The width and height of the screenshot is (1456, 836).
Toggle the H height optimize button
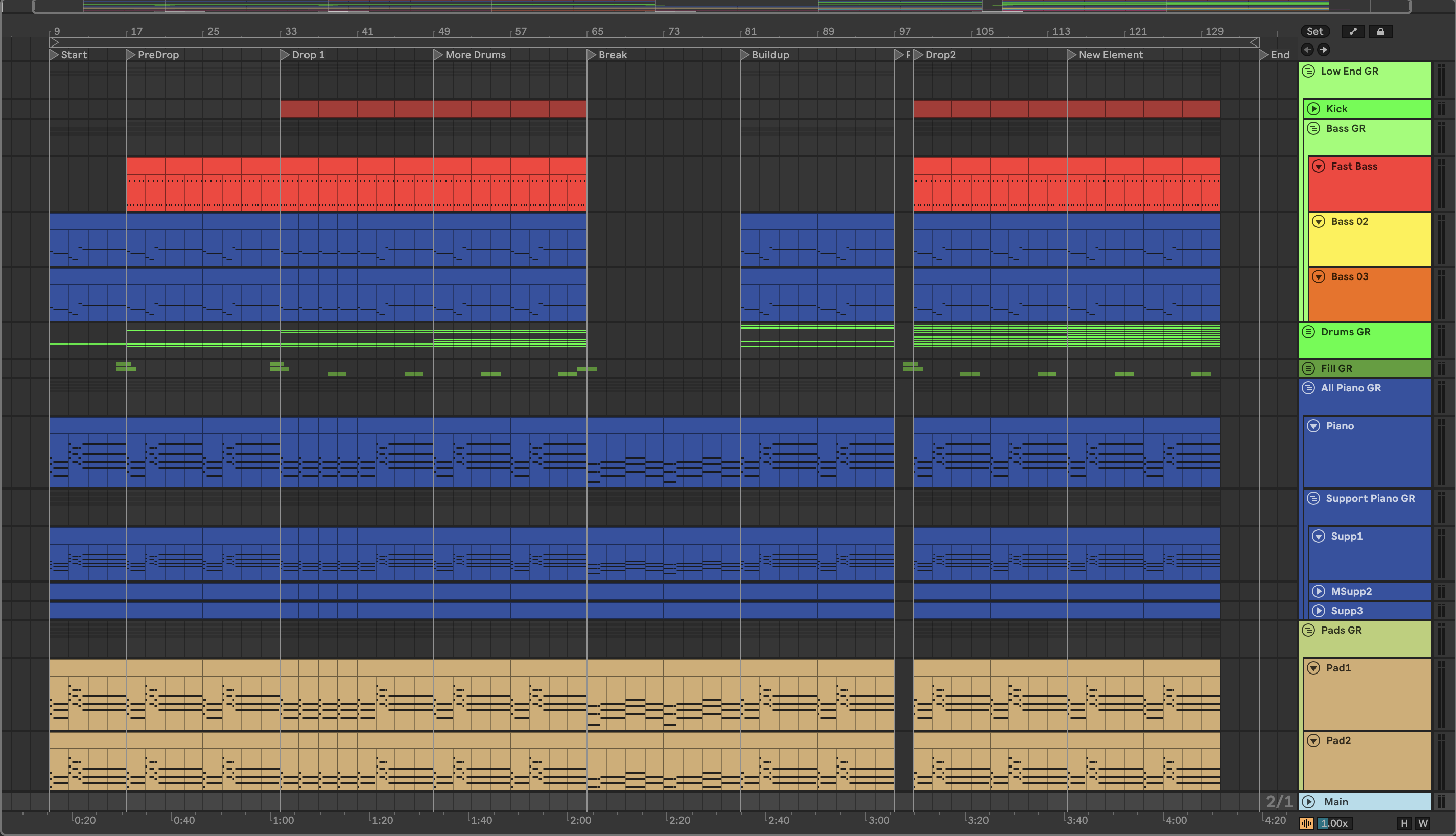click(1404, 823)
